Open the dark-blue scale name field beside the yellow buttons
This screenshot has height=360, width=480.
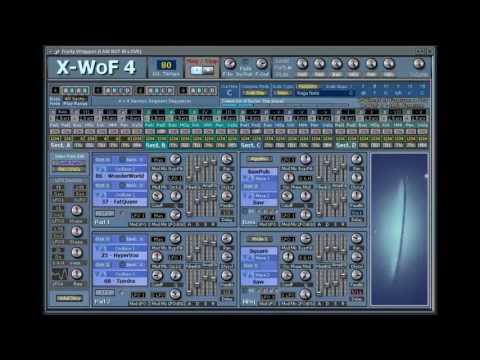(324, 93)
